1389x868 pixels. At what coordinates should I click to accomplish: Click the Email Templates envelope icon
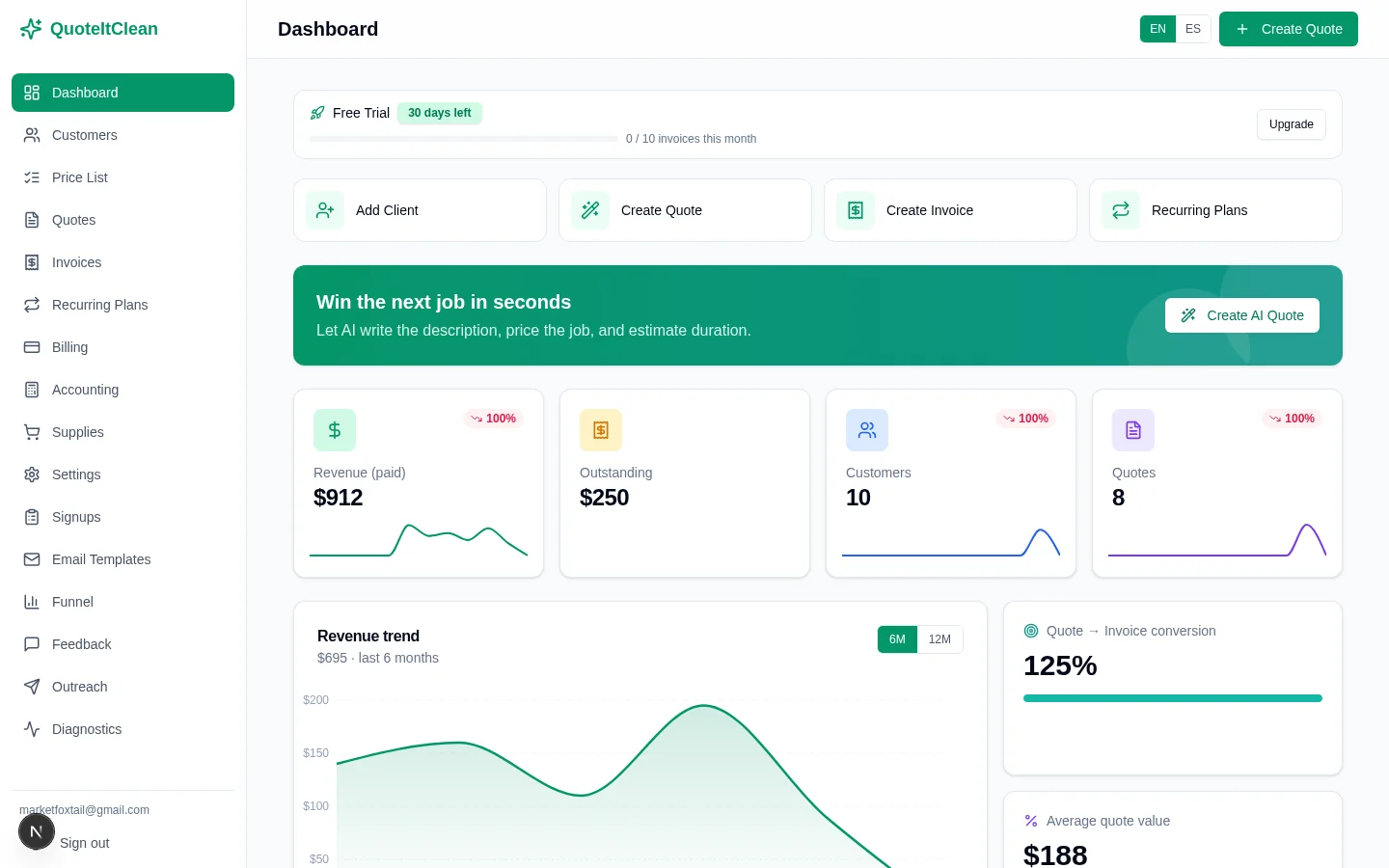coord(32,559)
